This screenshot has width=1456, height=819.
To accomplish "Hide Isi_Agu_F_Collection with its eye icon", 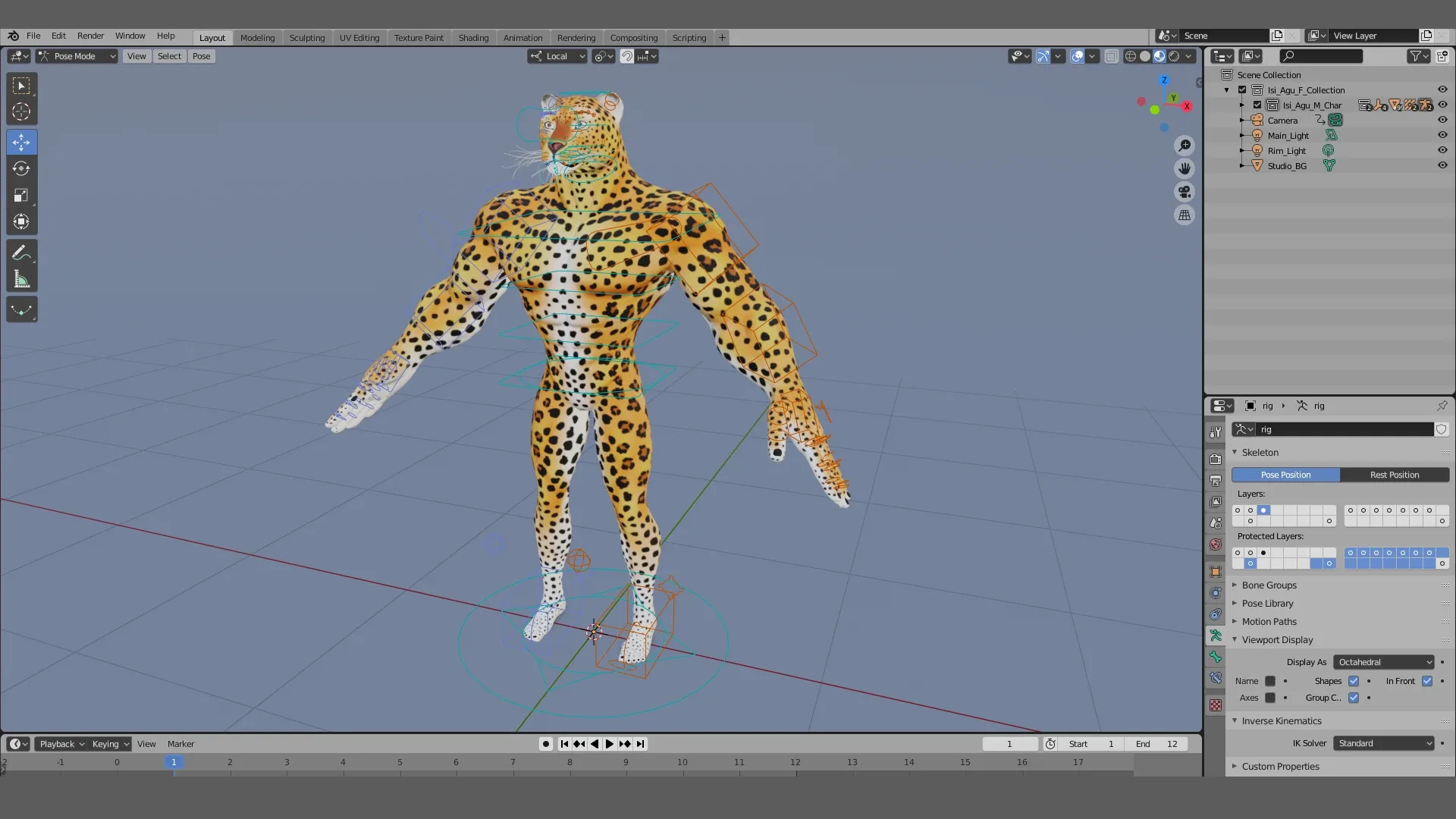I will pyautogui.click(x=1442, y=89).
